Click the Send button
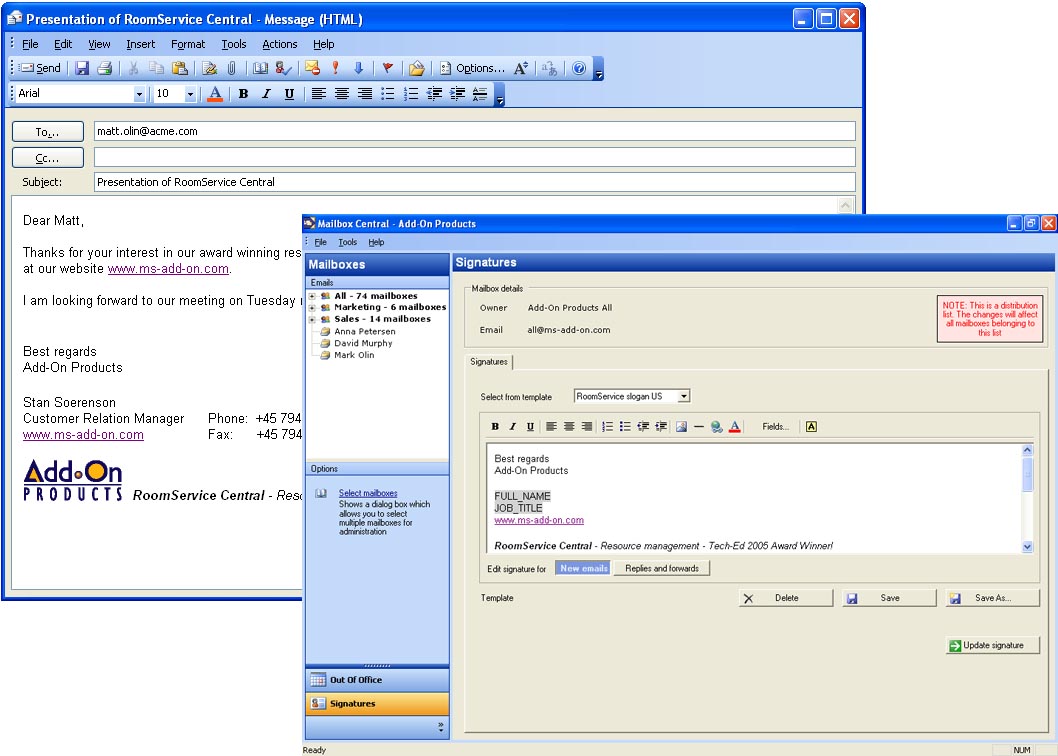The height and width of the screenshot is (756, 1058). (40, 68)
